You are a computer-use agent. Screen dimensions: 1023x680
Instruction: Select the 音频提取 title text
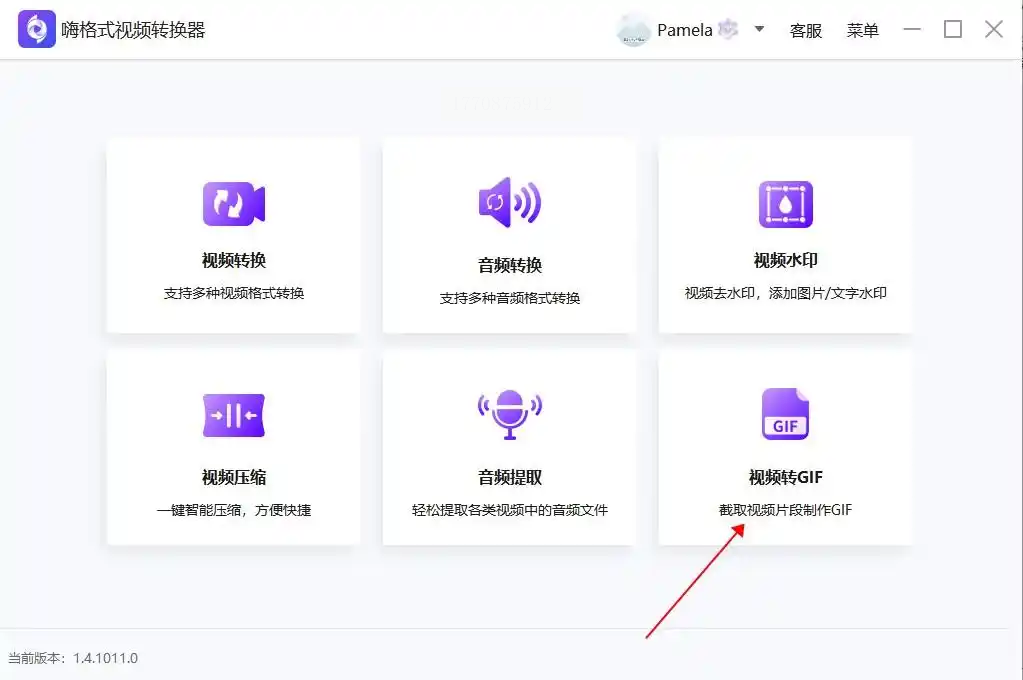[510, 478]
